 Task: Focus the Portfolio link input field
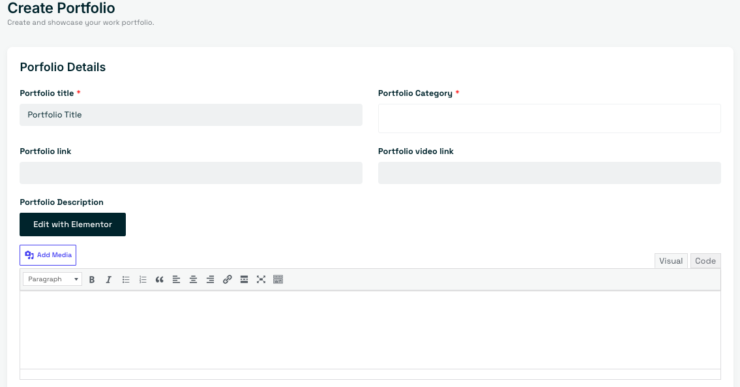pyautogui.click(x=191, y=173)
